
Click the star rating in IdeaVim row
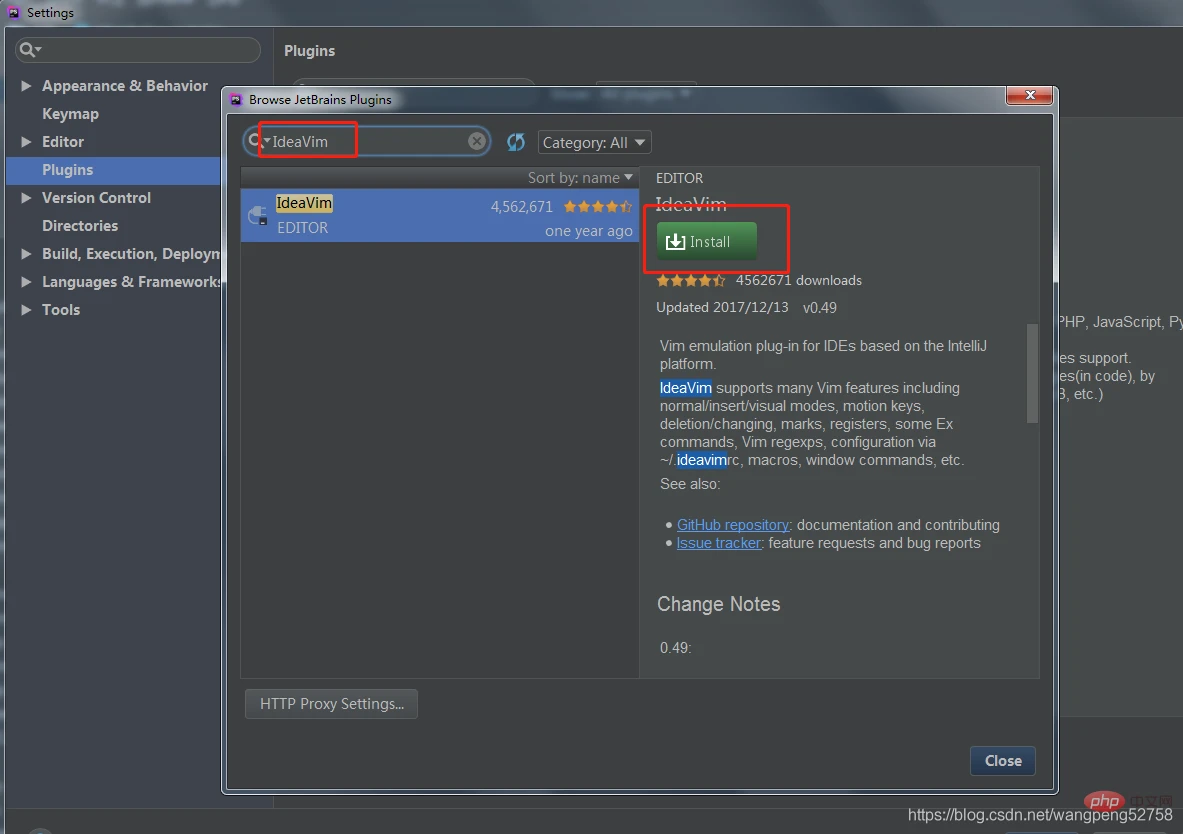(x=597, y=207)
